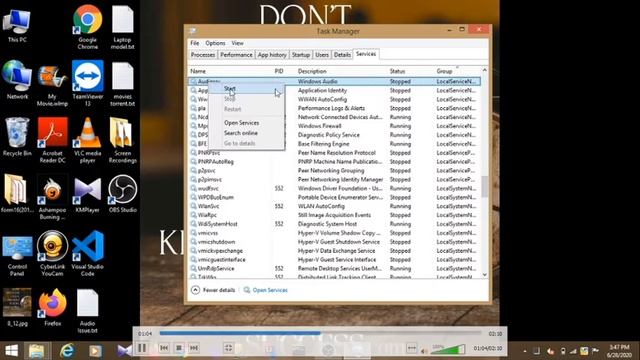Select the Laptop model.txt file icon
The image size is (640, 360).
[122, 27]
